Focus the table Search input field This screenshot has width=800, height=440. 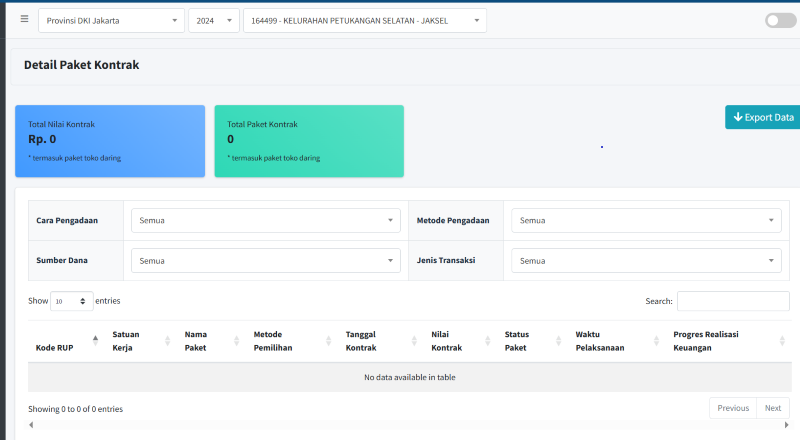[733, 301]
